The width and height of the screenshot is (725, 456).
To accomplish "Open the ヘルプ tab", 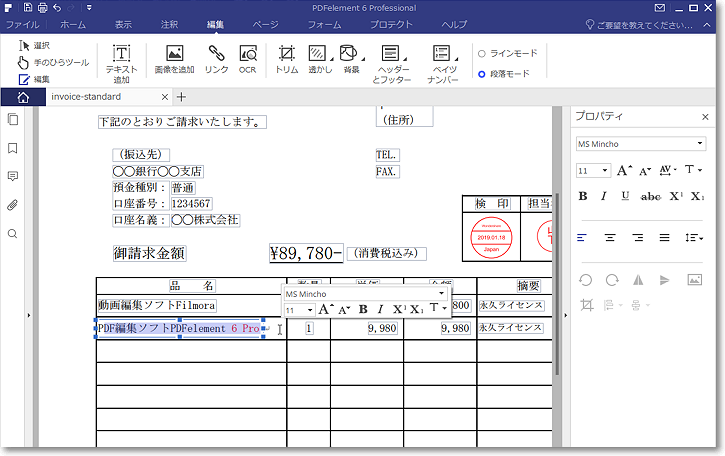I will [454, 25].
